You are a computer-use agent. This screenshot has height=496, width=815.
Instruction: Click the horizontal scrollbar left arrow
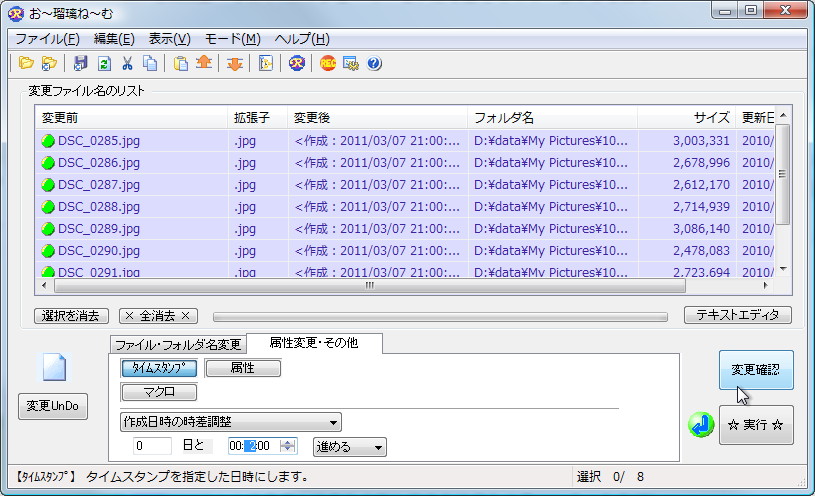coord(44,285)
